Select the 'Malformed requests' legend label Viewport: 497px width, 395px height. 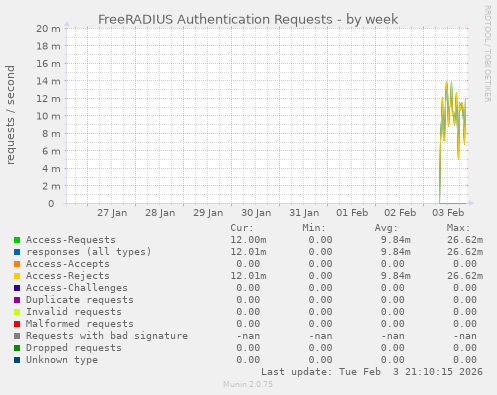click(80, 324)
